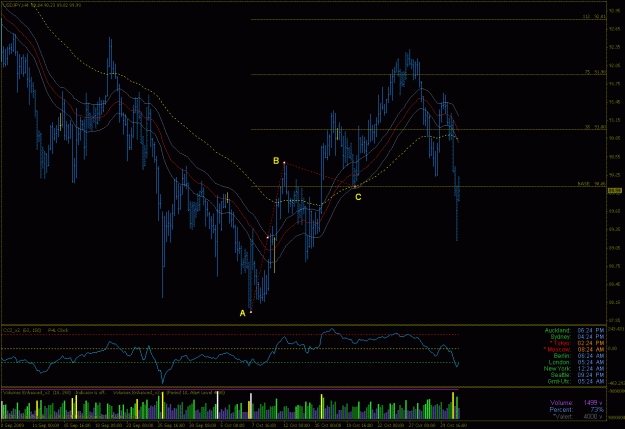Click the Percent 73% readout
This screenshot has height=429, width=625.
(576, 409)
